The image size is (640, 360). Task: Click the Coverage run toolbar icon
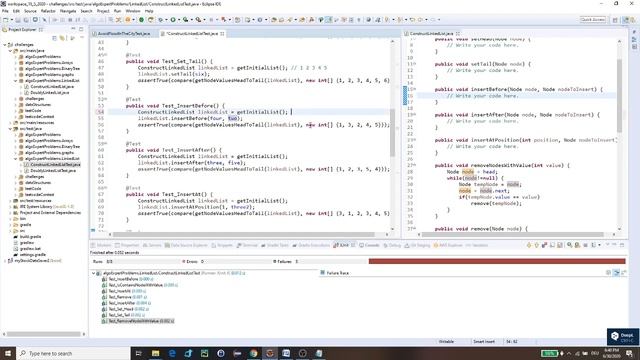click(186, 20)
